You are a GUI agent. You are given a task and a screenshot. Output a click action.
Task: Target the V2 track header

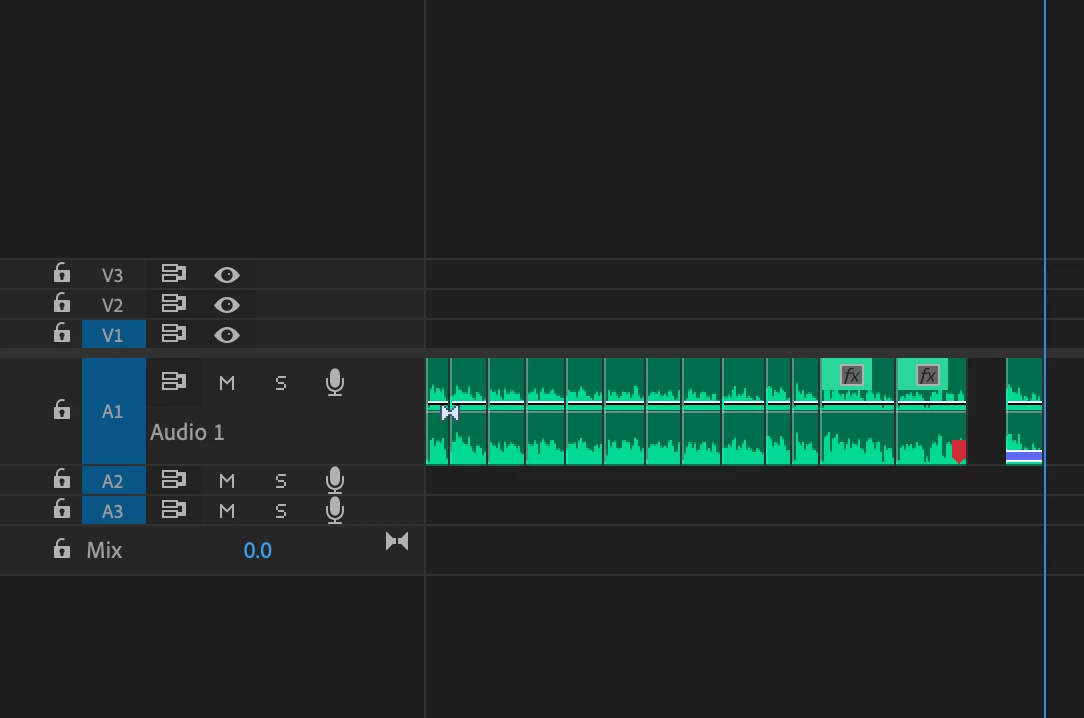[113, 305]
